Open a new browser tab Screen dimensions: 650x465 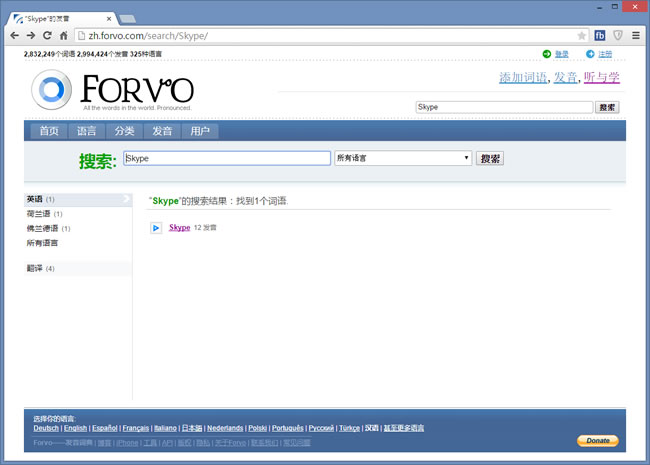[127, 19]
